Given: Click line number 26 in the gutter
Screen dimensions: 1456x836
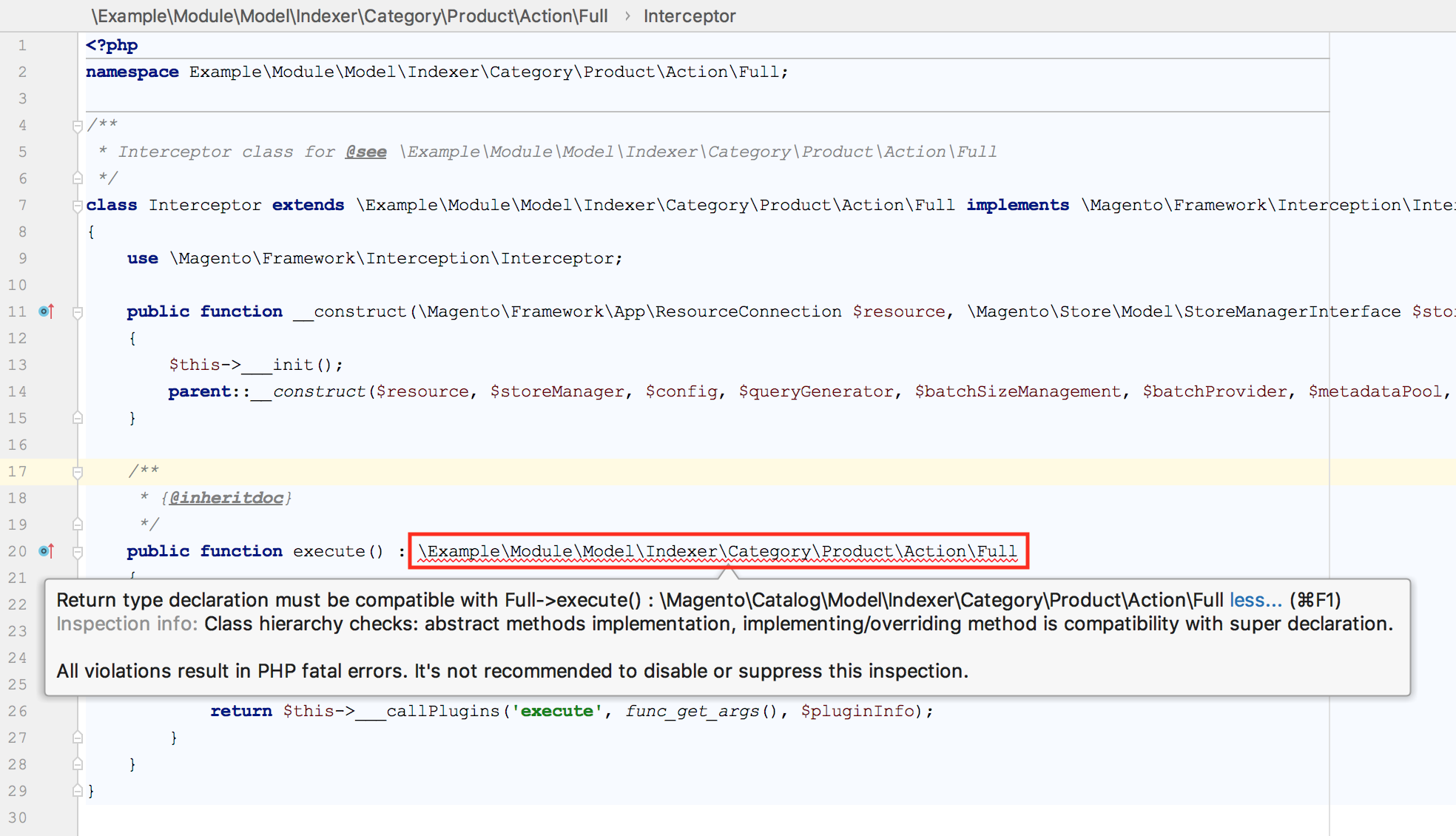Looking at the screenshot, I should [18, 711].
